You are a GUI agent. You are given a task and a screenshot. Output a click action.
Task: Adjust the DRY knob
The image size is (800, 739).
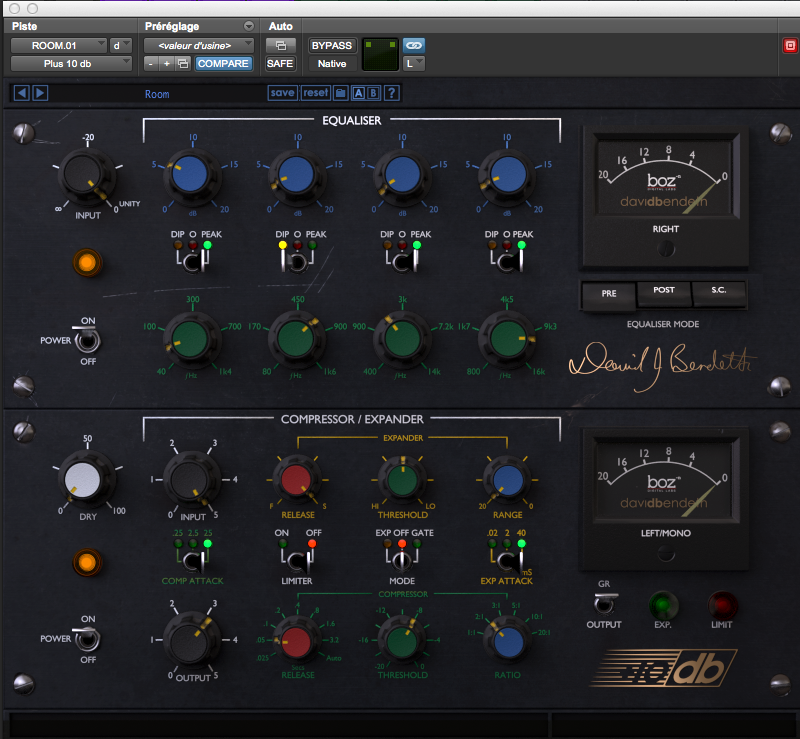point(86,478)
